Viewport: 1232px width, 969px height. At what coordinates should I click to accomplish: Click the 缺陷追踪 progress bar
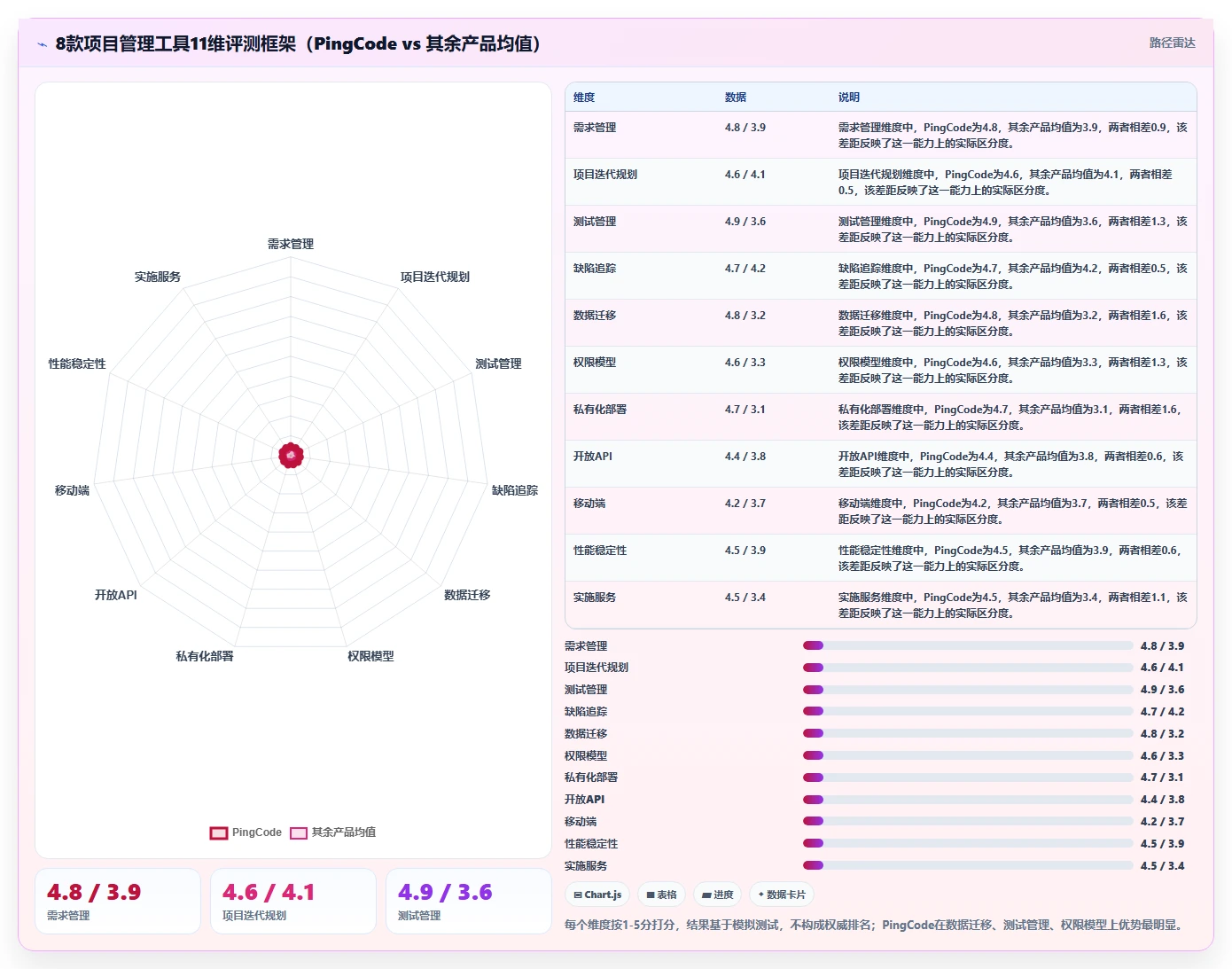(968, 711)
